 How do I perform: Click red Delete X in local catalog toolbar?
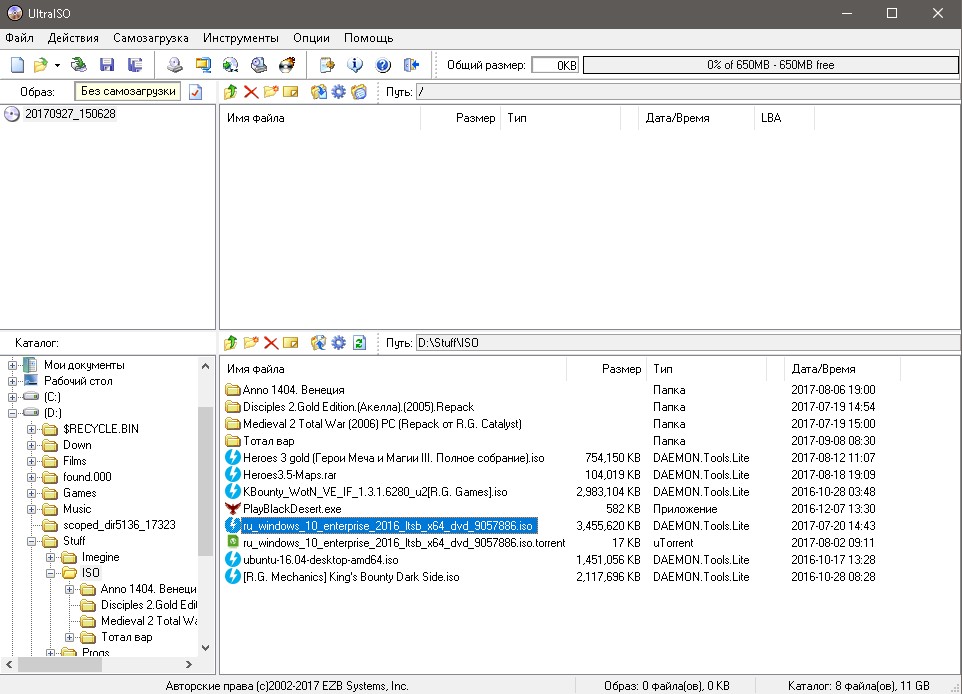tap(271, 342)
